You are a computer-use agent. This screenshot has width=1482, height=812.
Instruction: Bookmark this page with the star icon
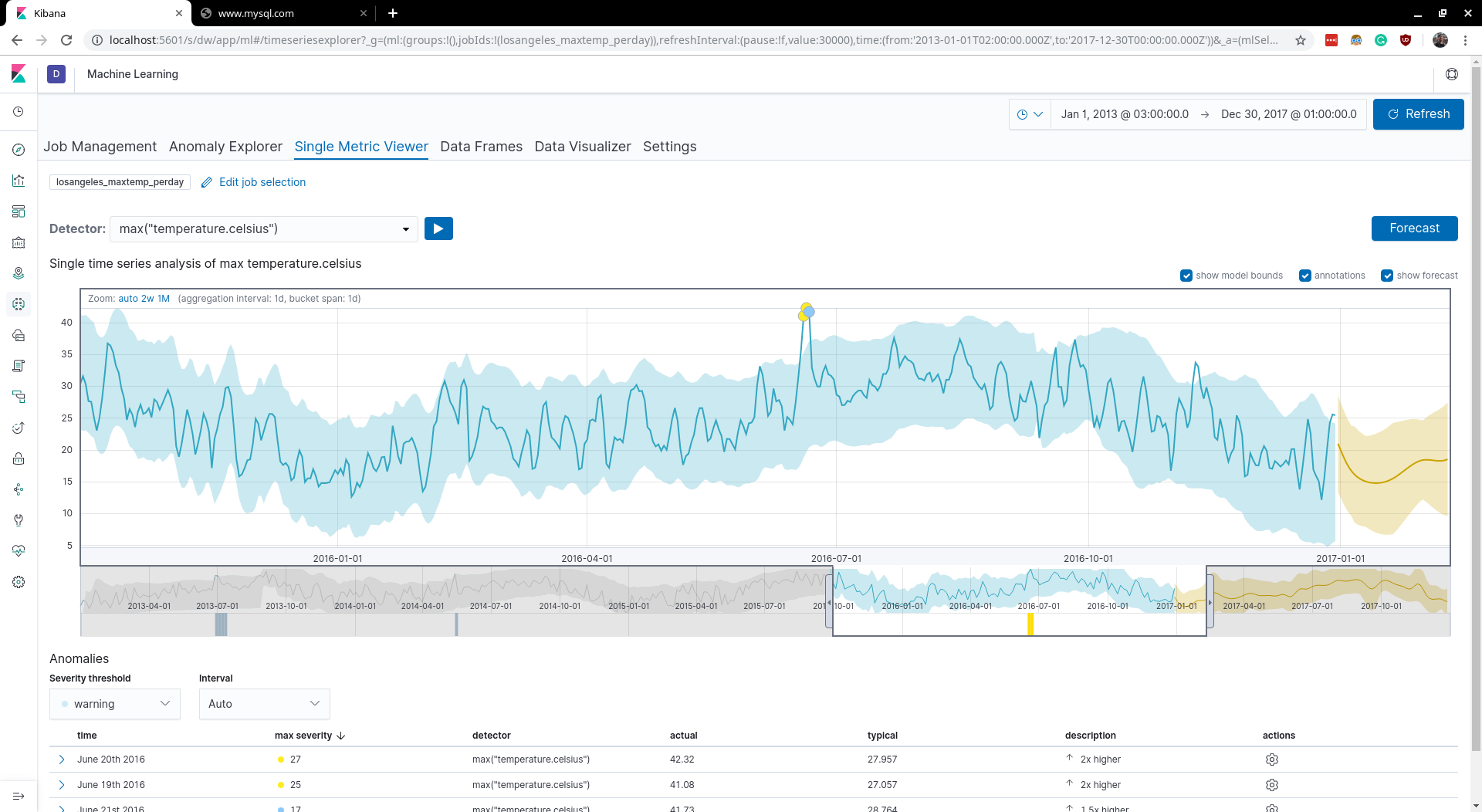[x=1301, y=40]
